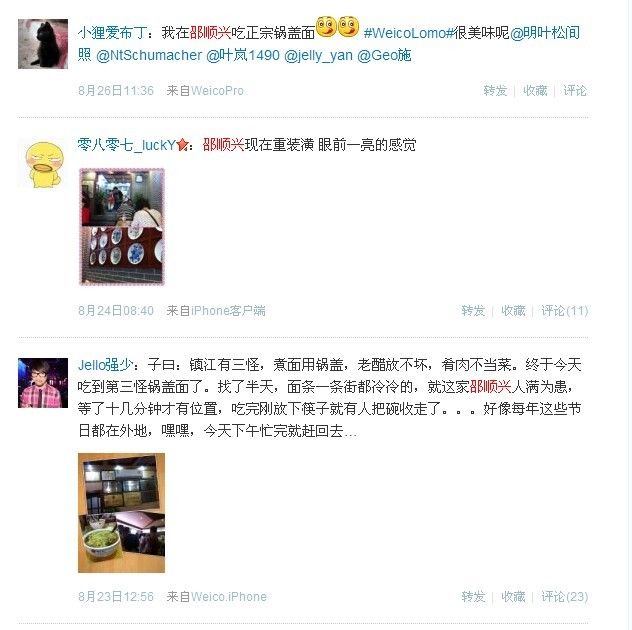Click 收藏 on the 8月26日 post
Screen dimensions: 632x630
point(535,90)
